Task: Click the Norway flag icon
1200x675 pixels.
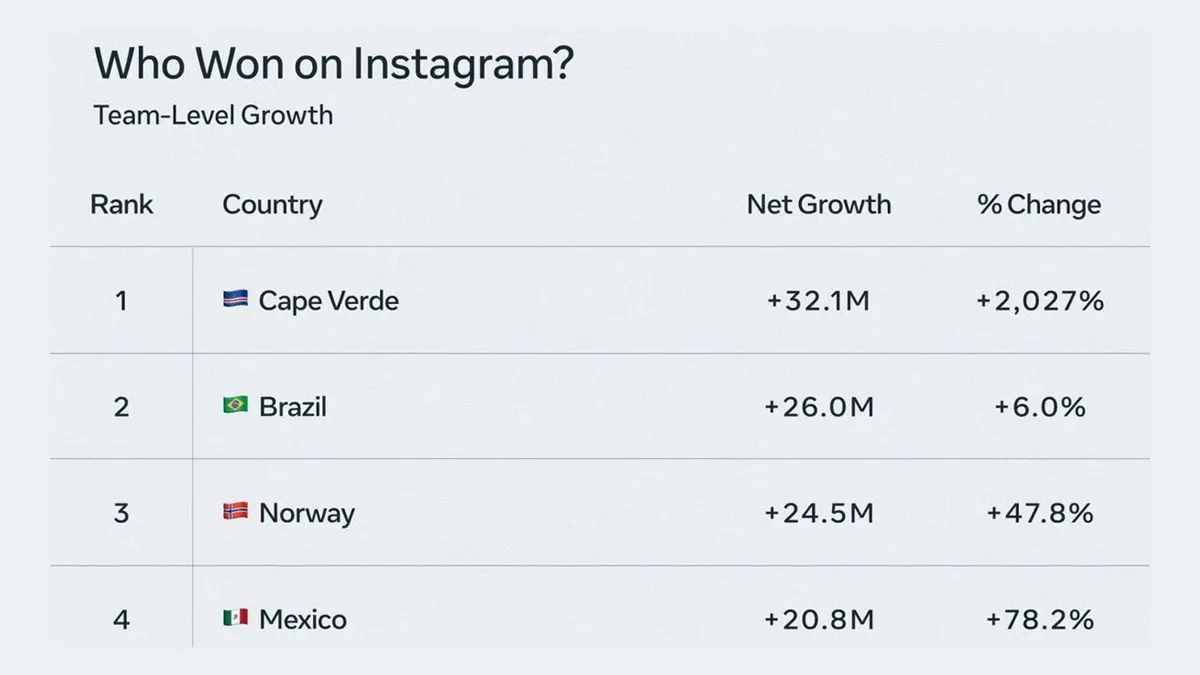Action: pyautogui.click(x=235, y=512)
